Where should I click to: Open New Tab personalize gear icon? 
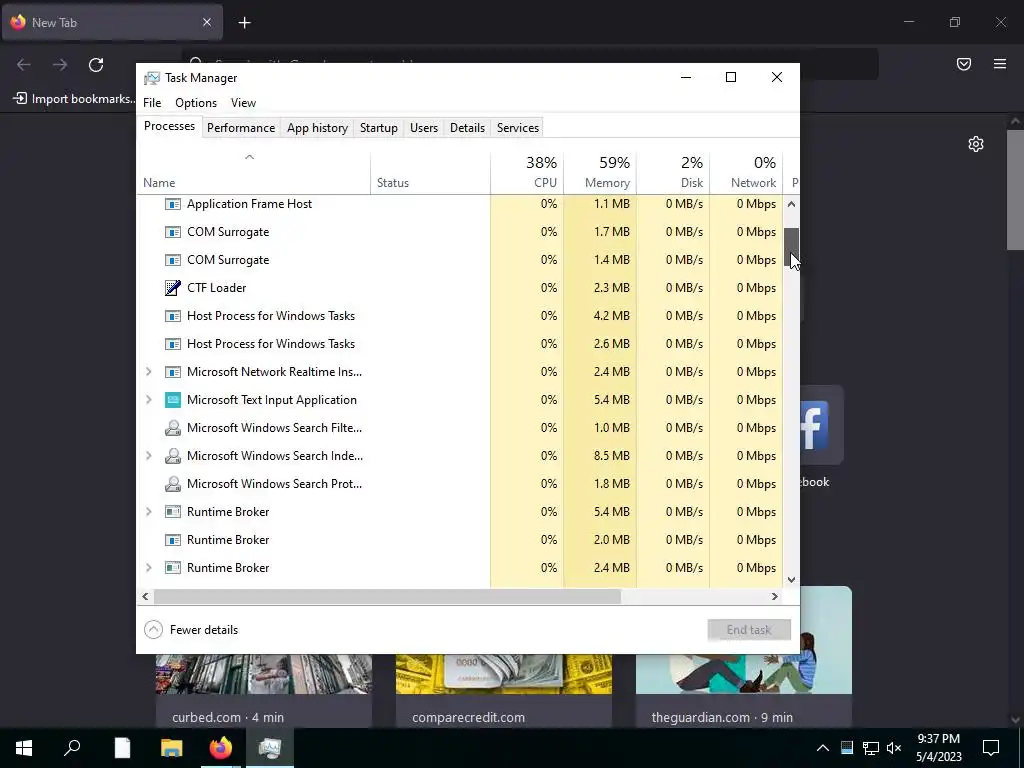pos(976,144)
